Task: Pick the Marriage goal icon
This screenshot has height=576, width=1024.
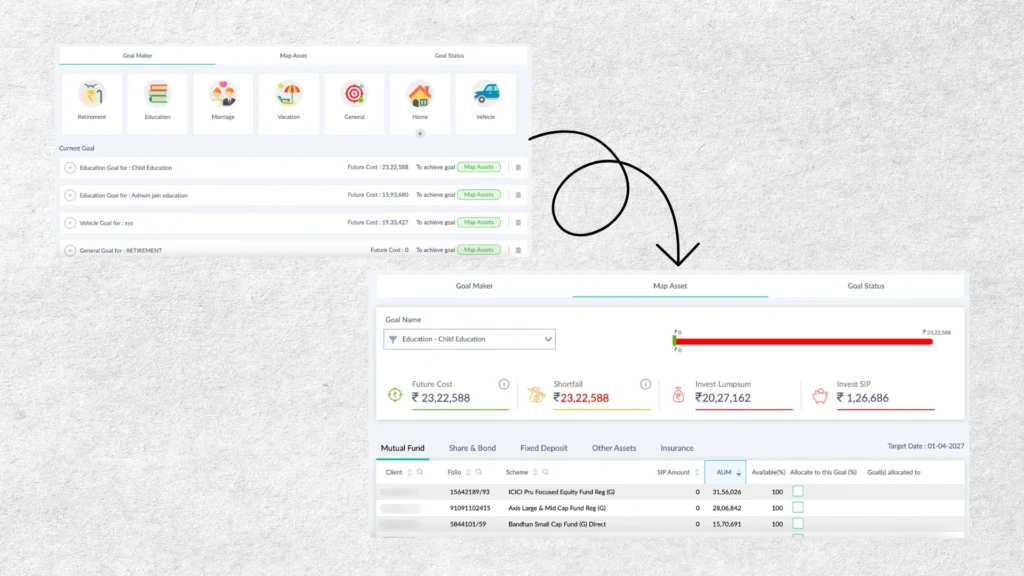Action: coord(223,95)
